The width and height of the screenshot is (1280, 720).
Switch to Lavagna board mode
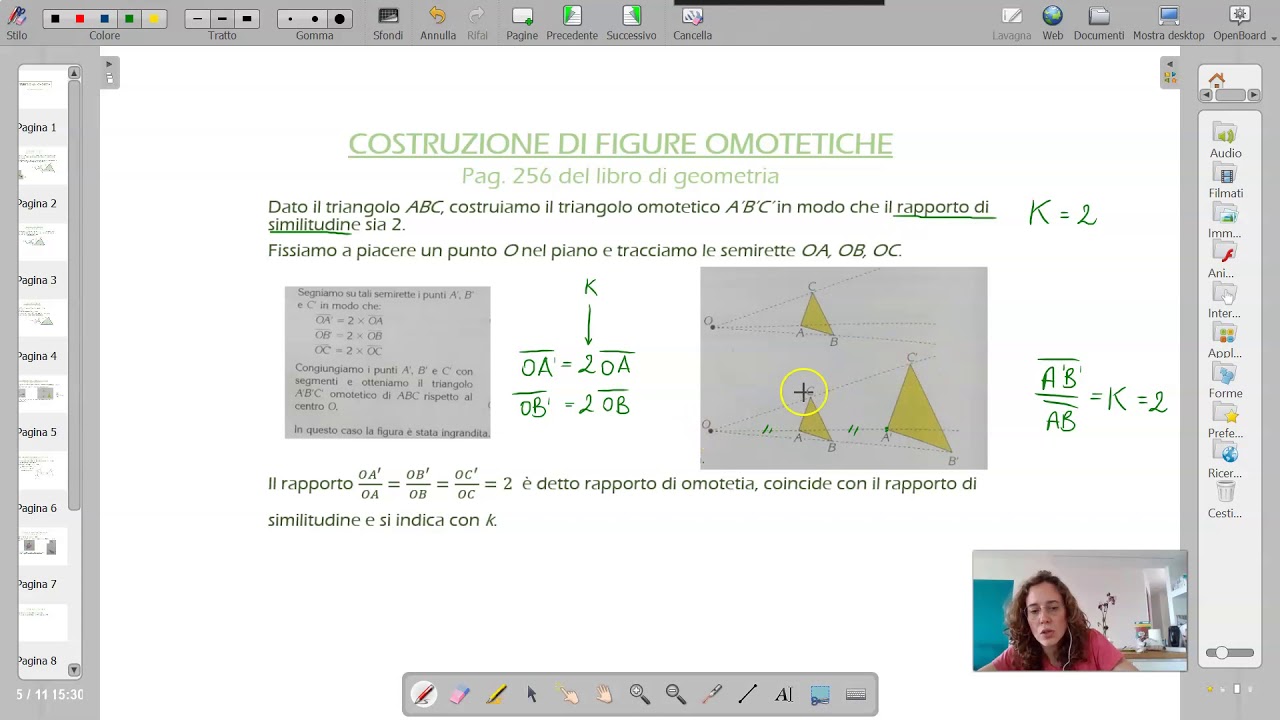pyautogui.click(x=1012, y=23)
